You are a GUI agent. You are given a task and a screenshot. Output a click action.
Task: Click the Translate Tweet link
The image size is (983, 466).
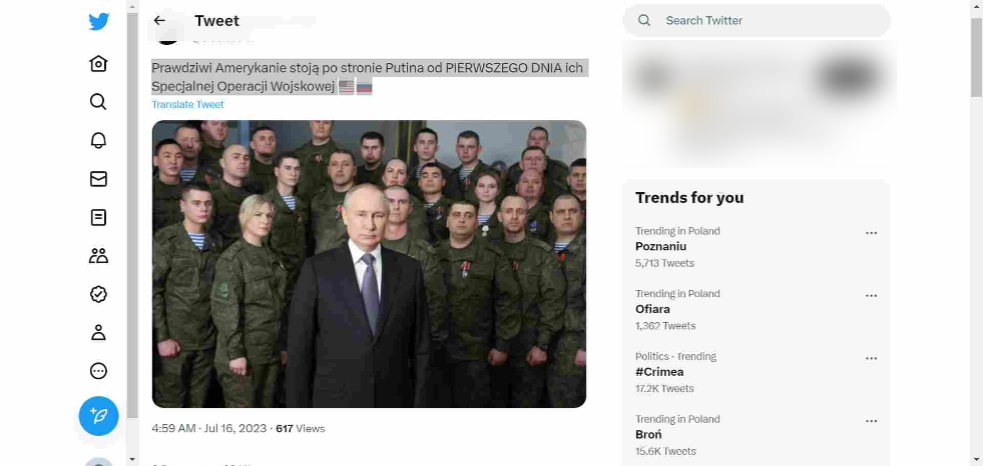[x=187, y=105]
